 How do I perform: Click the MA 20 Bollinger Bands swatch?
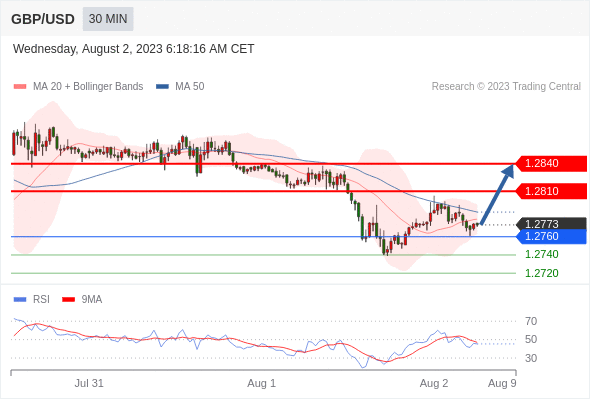pos(20,87)
